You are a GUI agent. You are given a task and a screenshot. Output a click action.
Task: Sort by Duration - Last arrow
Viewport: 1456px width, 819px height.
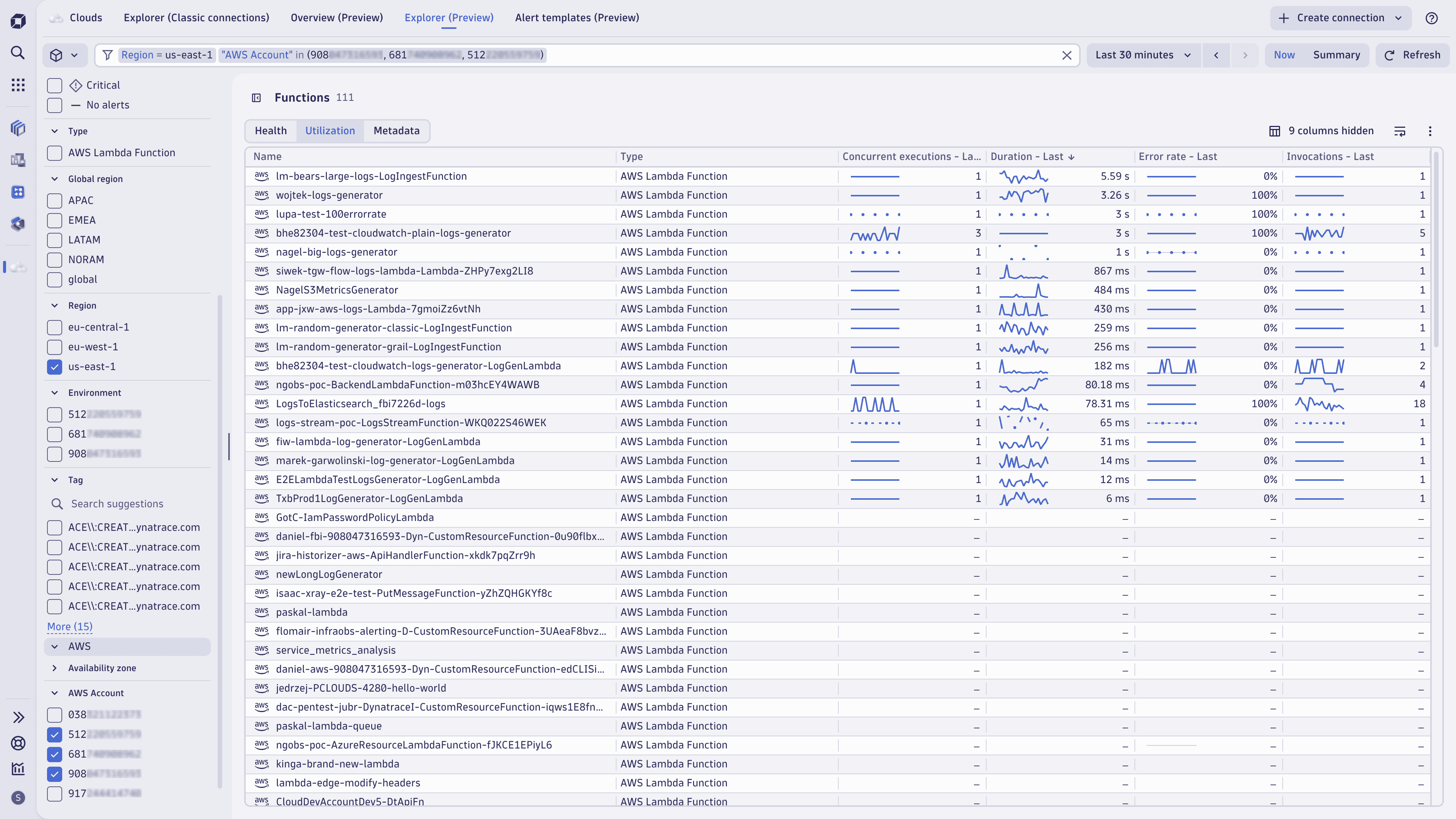point(1071,157)
